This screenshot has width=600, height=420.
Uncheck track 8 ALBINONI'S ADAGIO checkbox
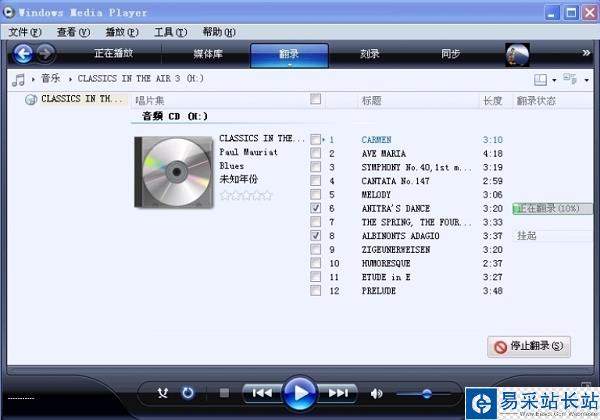point(315,236)
